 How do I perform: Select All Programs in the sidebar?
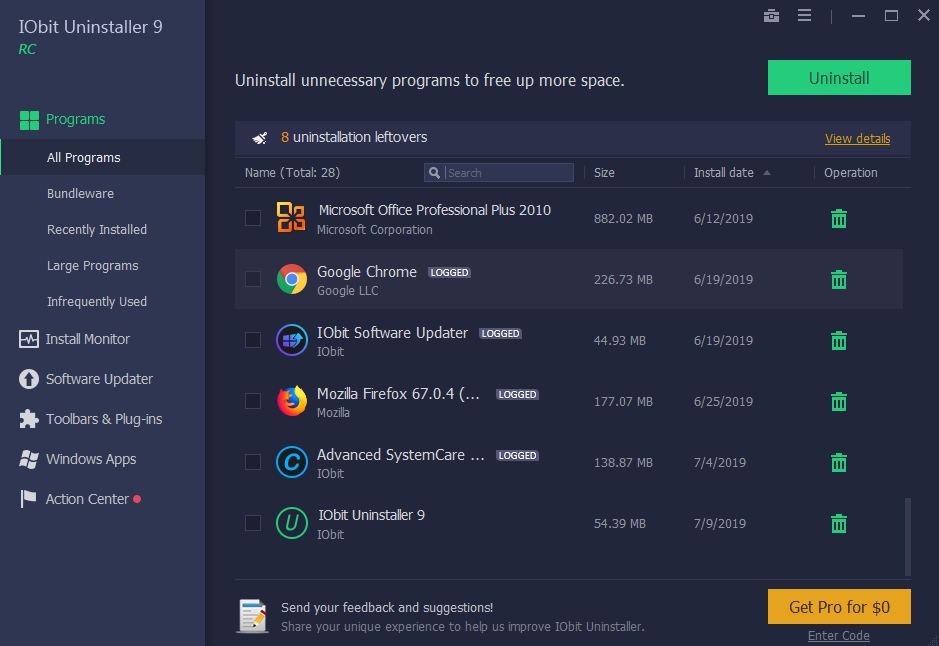tap(102, 157)
